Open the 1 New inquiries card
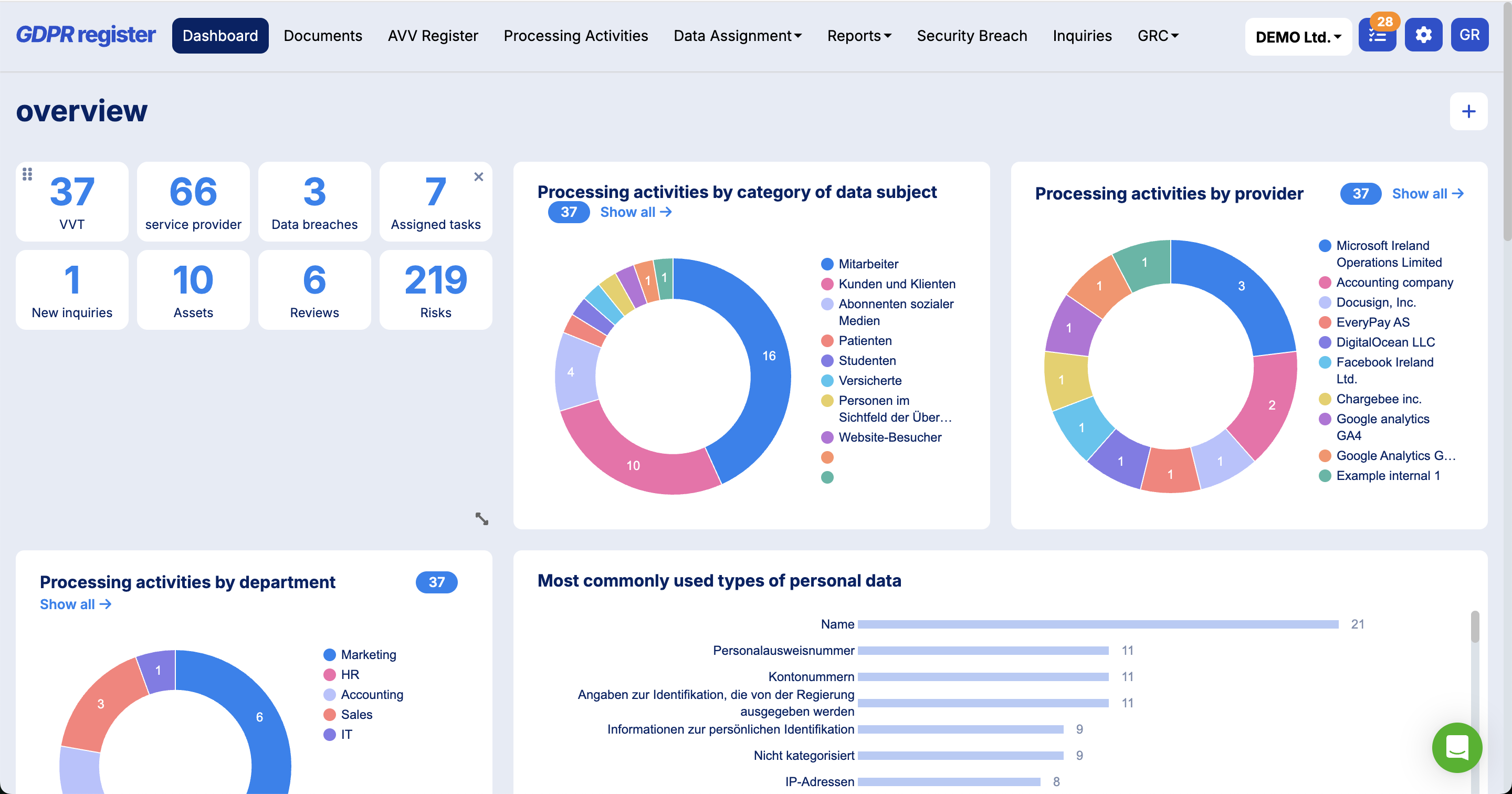 click(71, 289)
